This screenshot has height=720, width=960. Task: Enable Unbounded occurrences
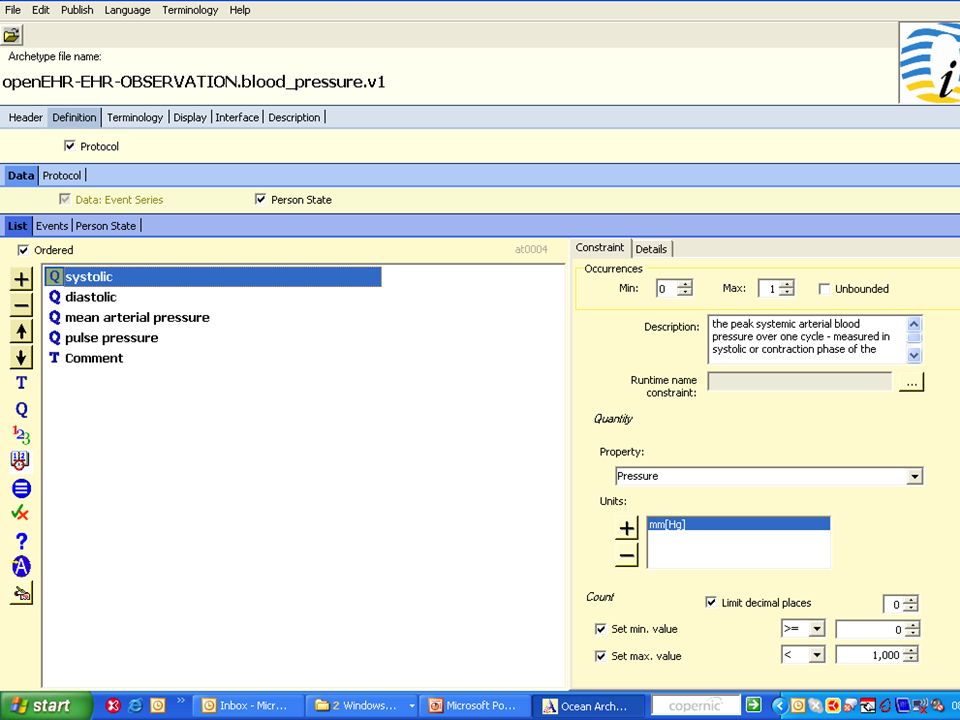point(824,288)
